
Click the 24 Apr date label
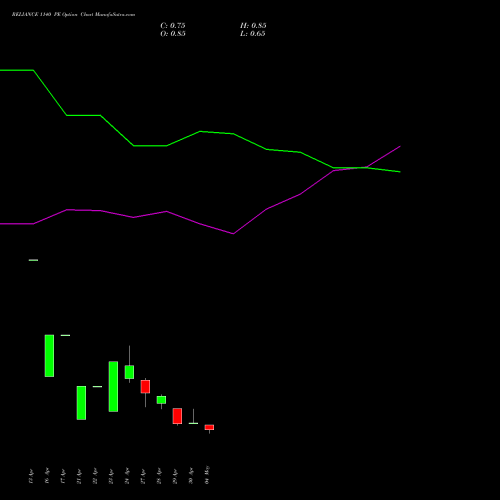click(x=127, y=475)
